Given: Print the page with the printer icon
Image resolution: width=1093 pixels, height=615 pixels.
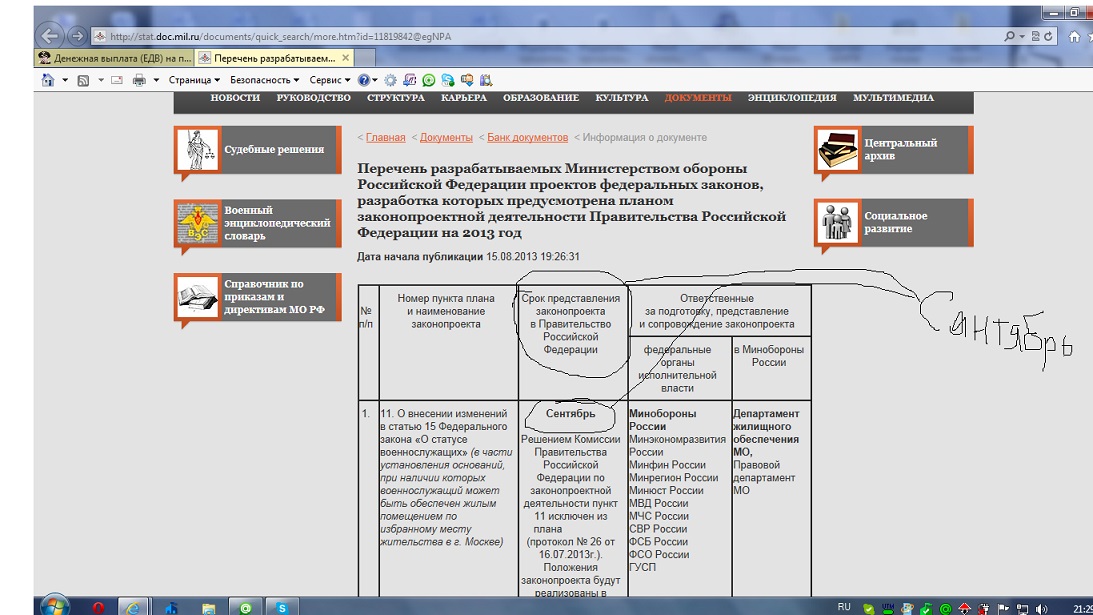Looking at the screenshot, I should click(x=139, y=80).
